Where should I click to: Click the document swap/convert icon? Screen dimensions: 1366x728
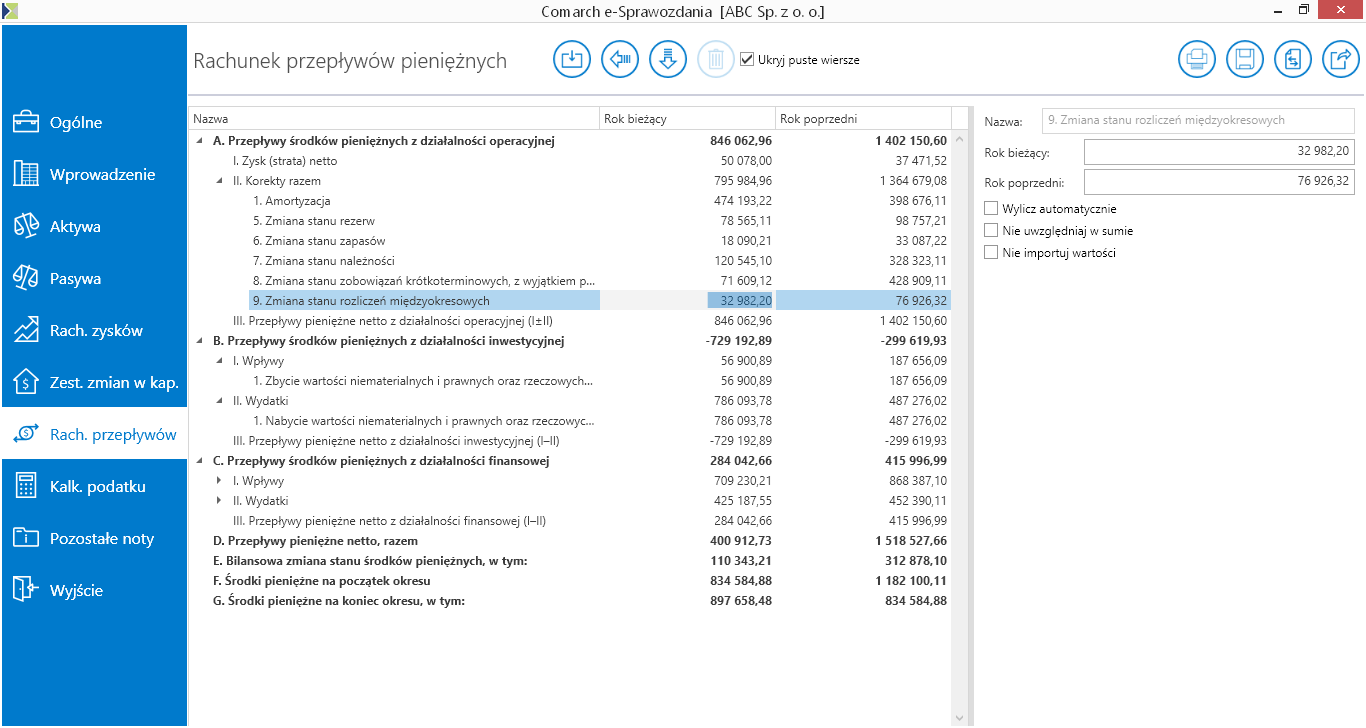1293,60
